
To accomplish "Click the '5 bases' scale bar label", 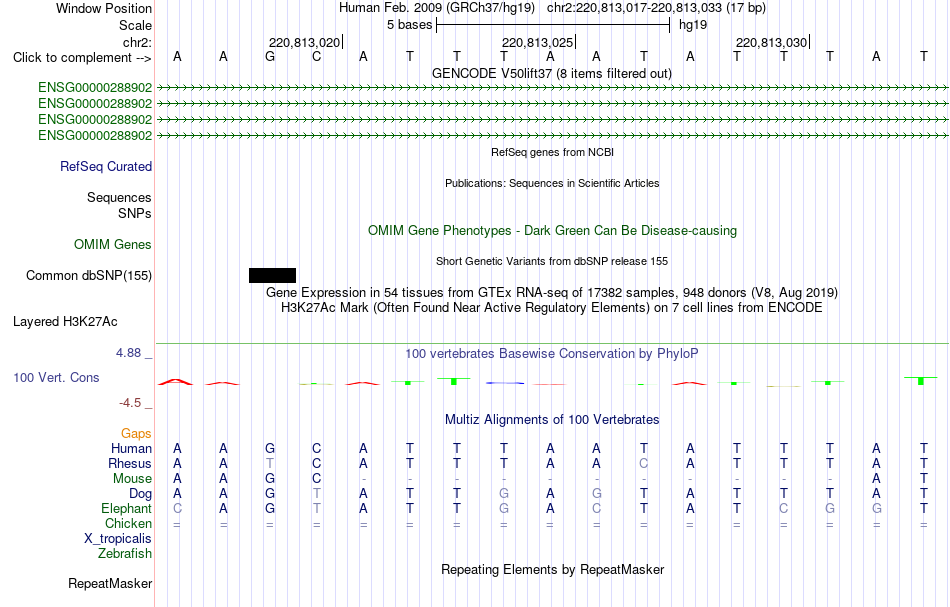I will tap(410, 25).
